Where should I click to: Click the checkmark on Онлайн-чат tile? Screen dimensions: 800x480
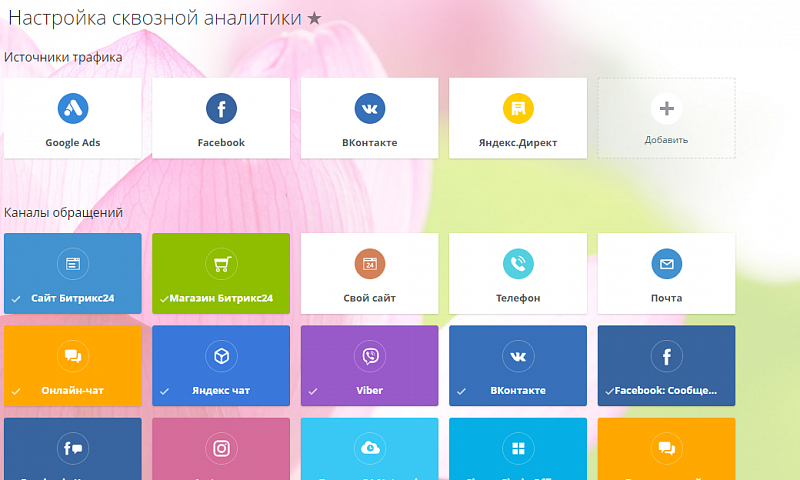pos(16,391)
